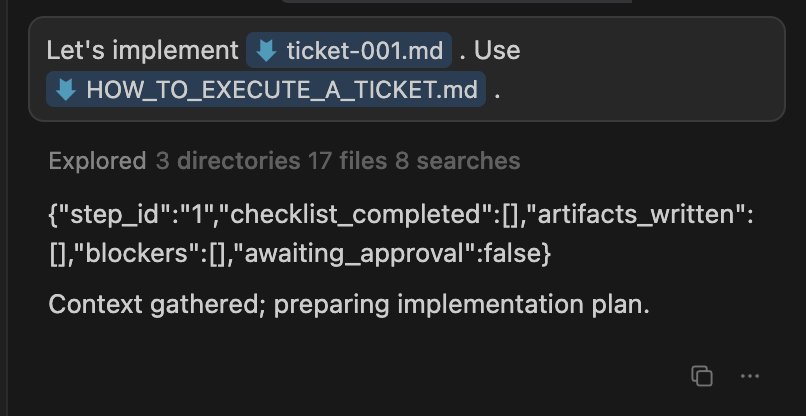
Task: Open the more actions ellipsis menu
Action: pyautogui.click(x=750, y=376)
